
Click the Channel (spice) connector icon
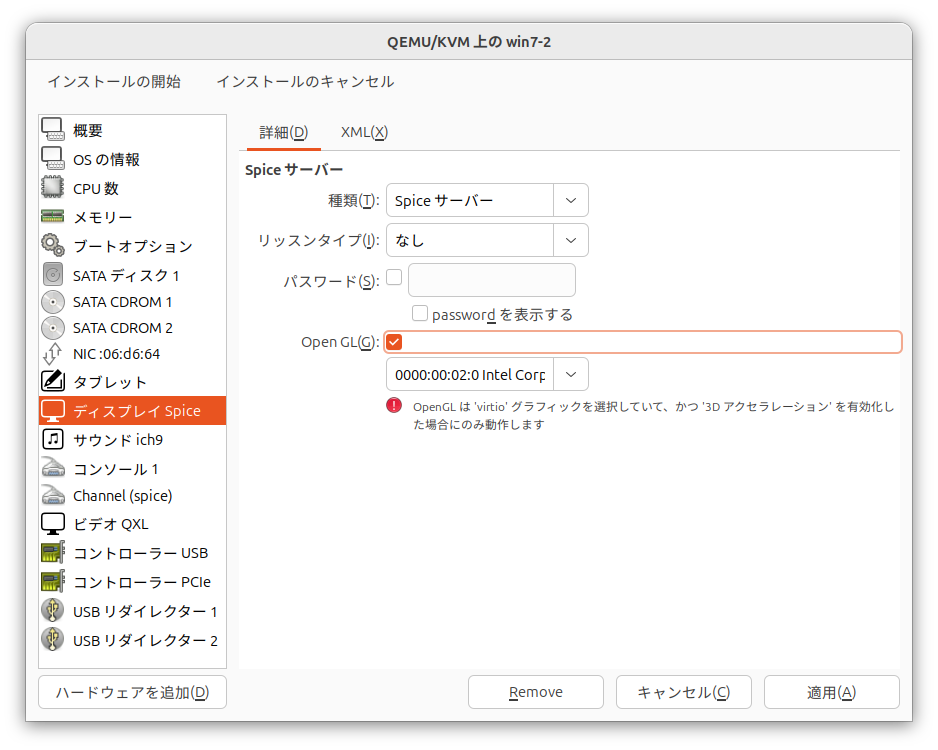coord(53,495)
